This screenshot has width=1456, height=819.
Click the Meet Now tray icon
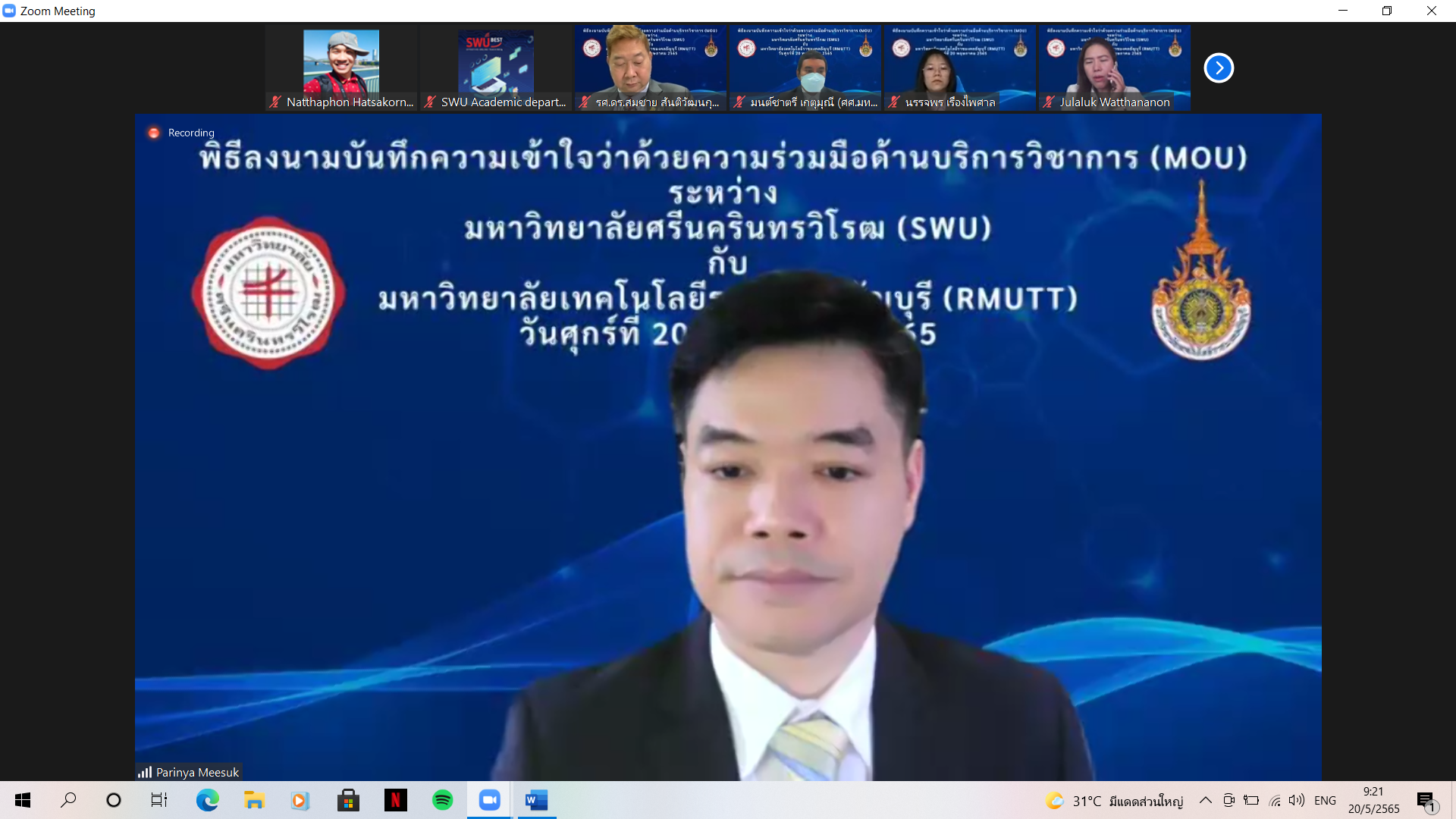1229,800
